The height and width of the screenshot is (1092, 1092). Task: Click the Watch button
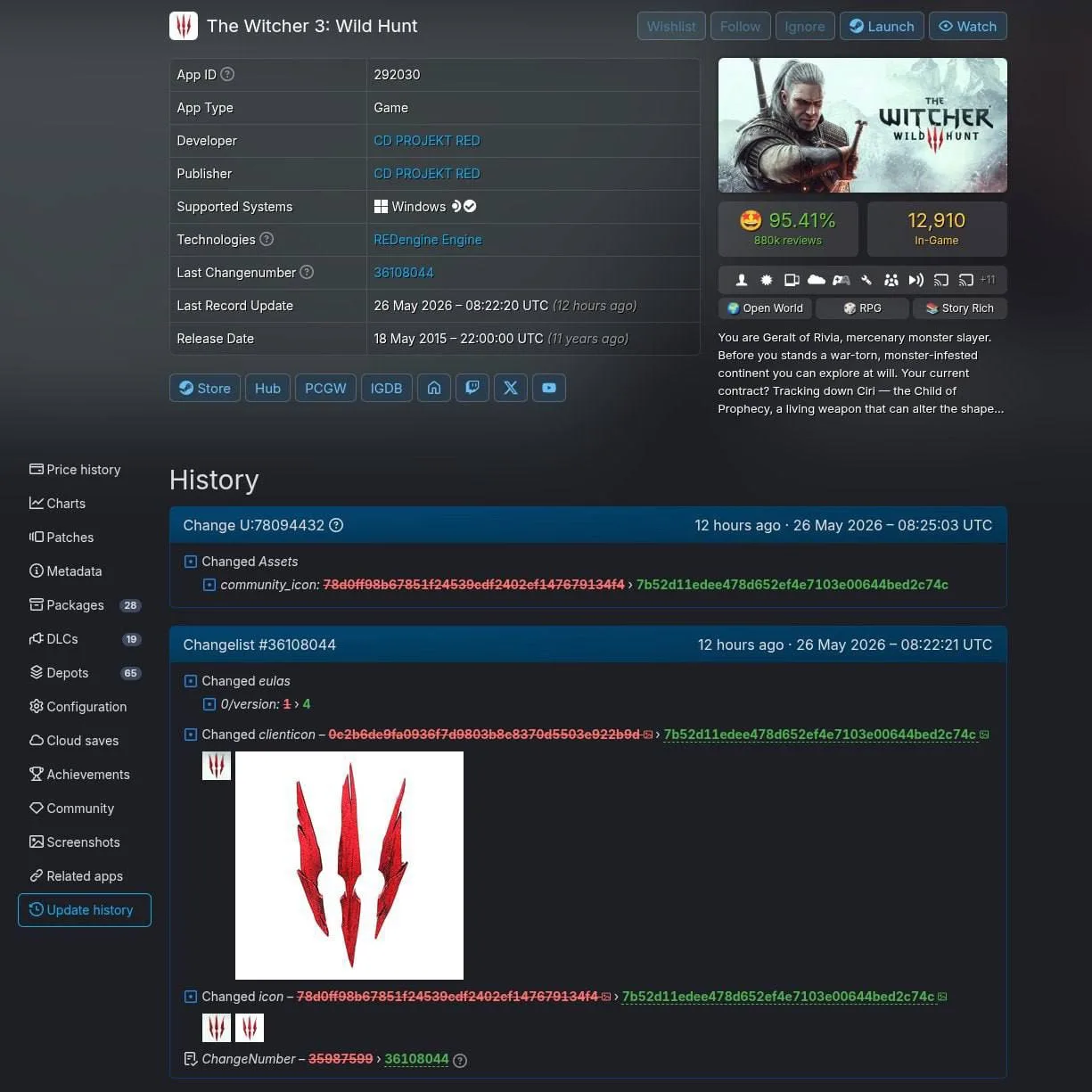pyautogui.click(x=968, y=26)
